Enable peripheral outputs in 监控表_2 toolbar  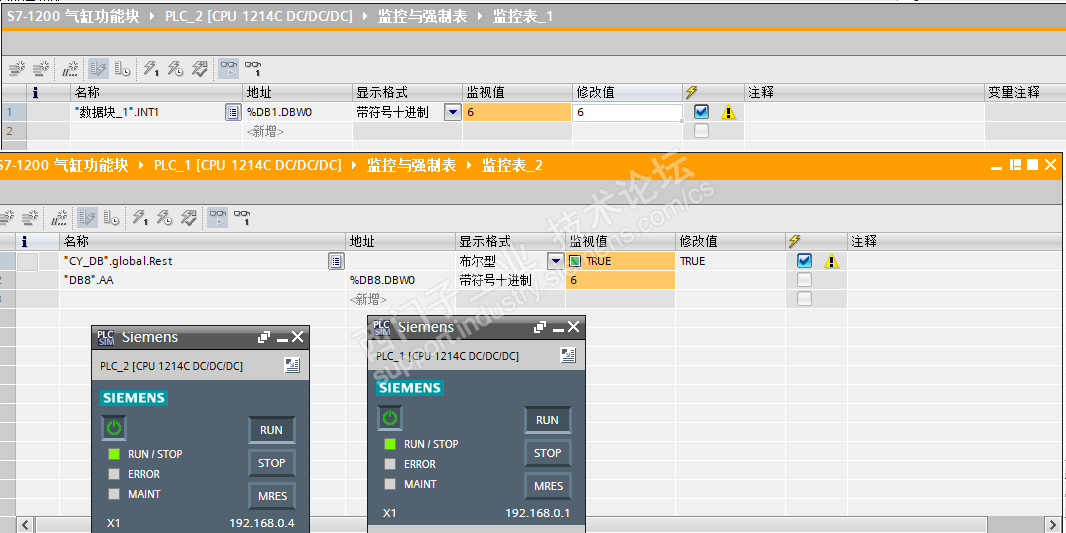(x=188, y=218)
